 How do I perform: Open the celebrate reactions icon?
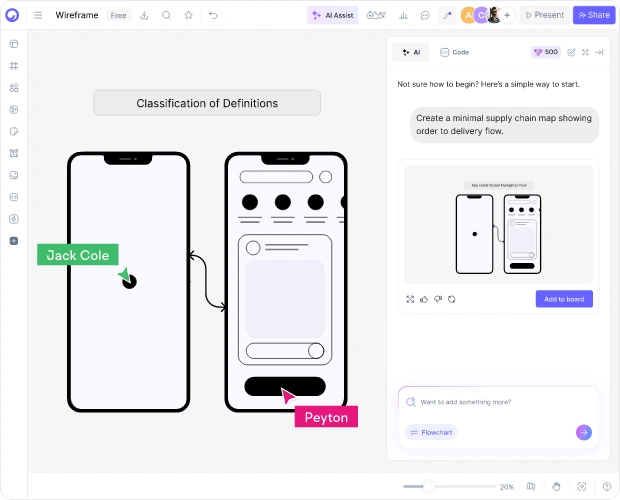[376, 15]
